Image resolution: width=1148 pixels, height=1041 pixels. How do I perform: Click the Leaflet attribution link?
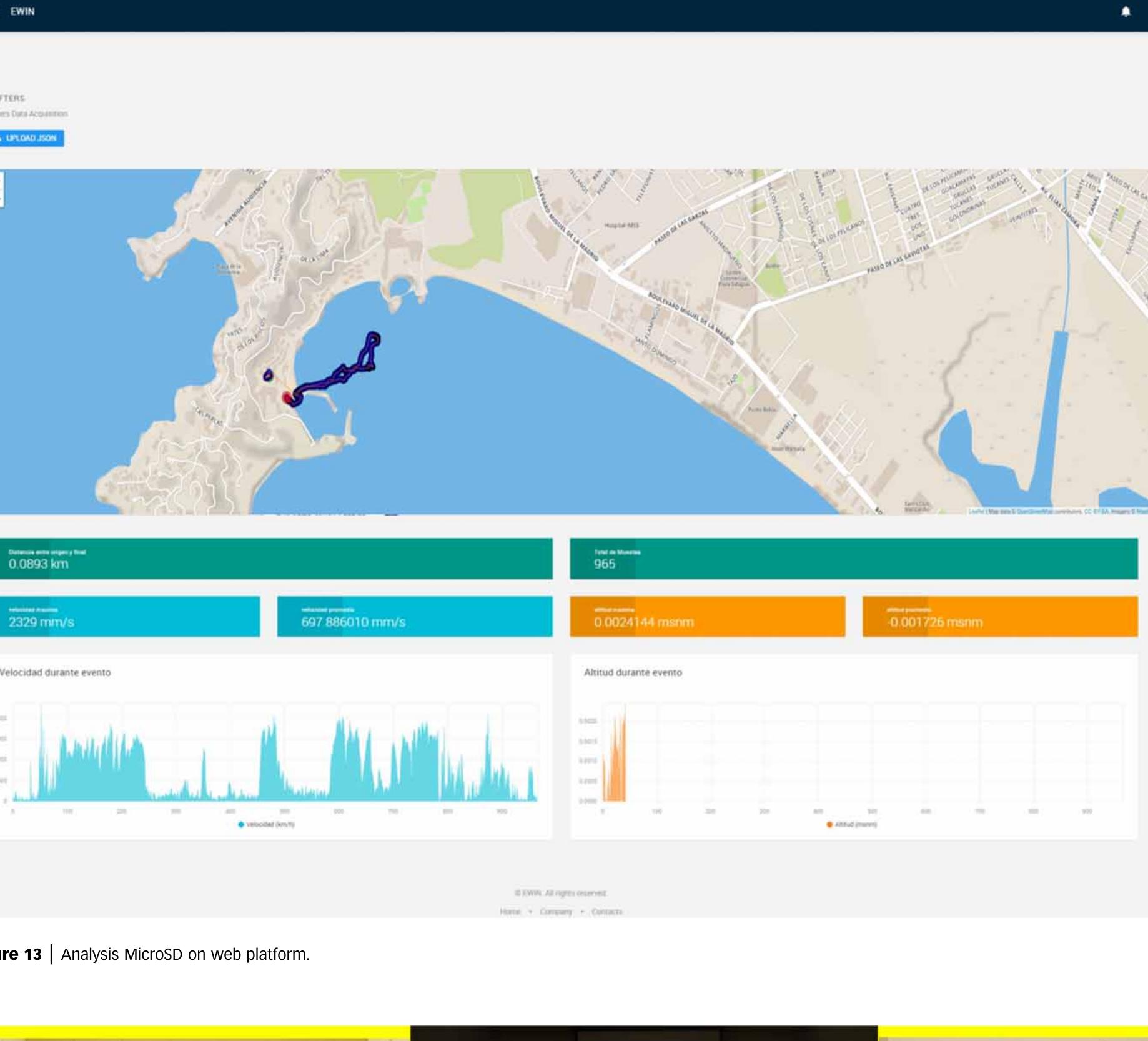tap(976, 512)
